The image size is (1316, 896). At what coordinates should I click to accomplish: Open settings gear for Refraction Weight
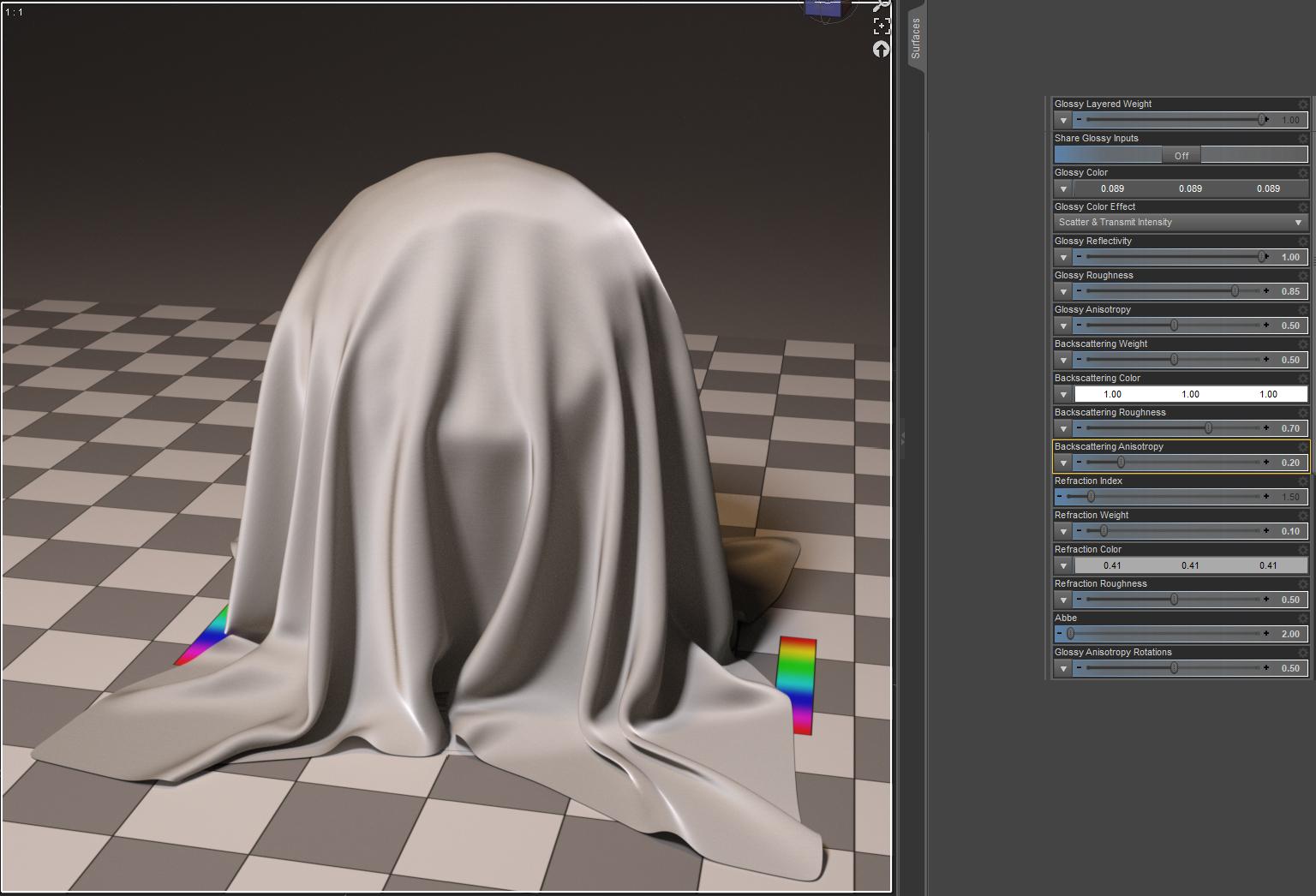click(x=1303, y=516)
